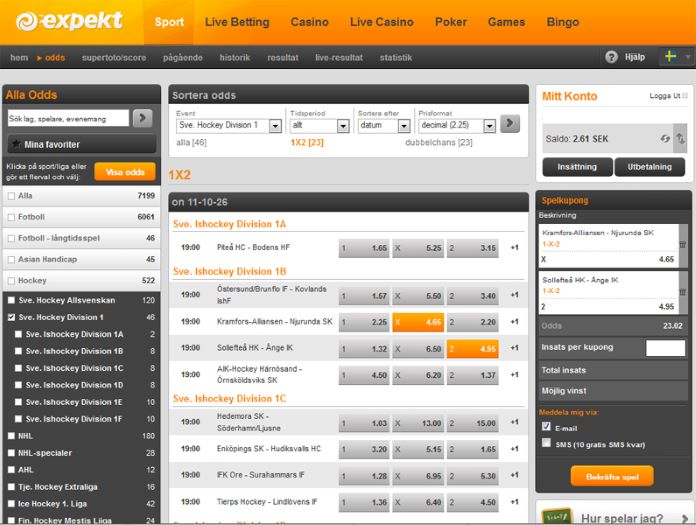Open the Casino tab
This screenshot has width=696, height=525.
(x=309, y=22)
